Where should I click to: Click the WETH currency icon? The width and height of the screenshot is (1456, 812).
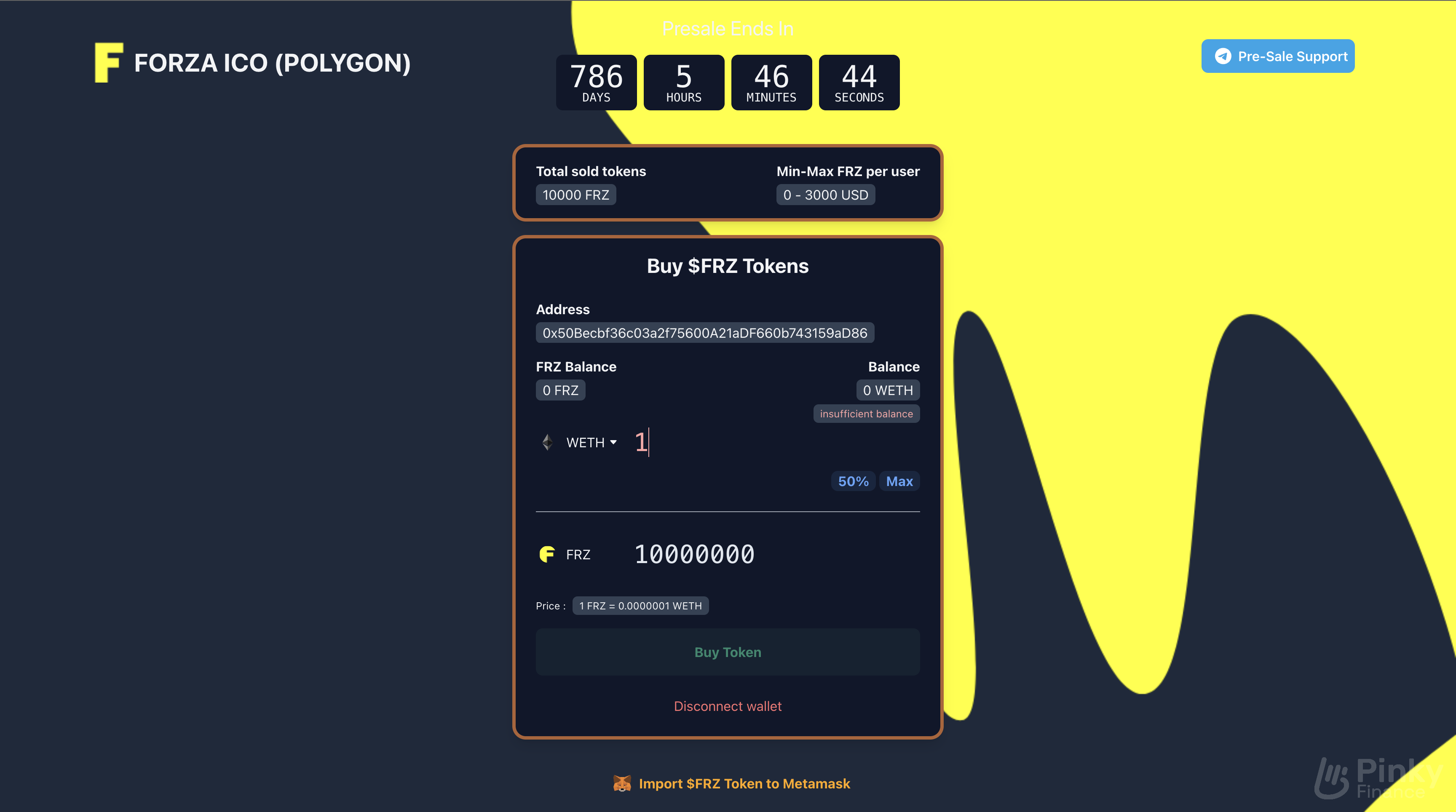549,442
